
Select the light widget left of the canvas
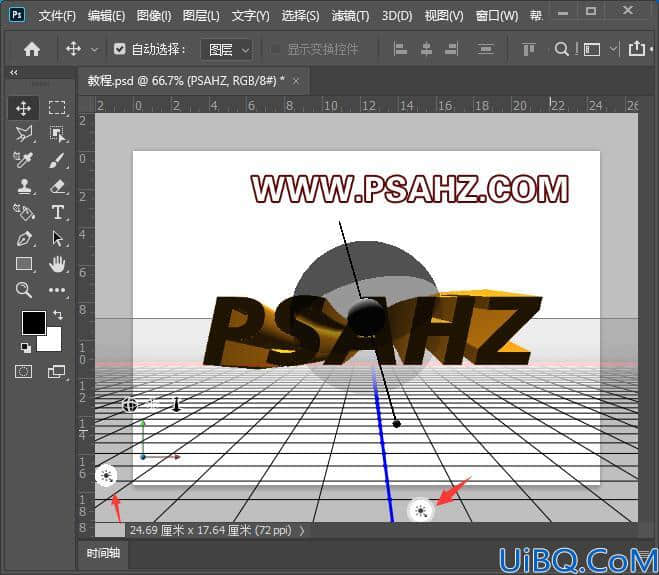pos(106,476)
